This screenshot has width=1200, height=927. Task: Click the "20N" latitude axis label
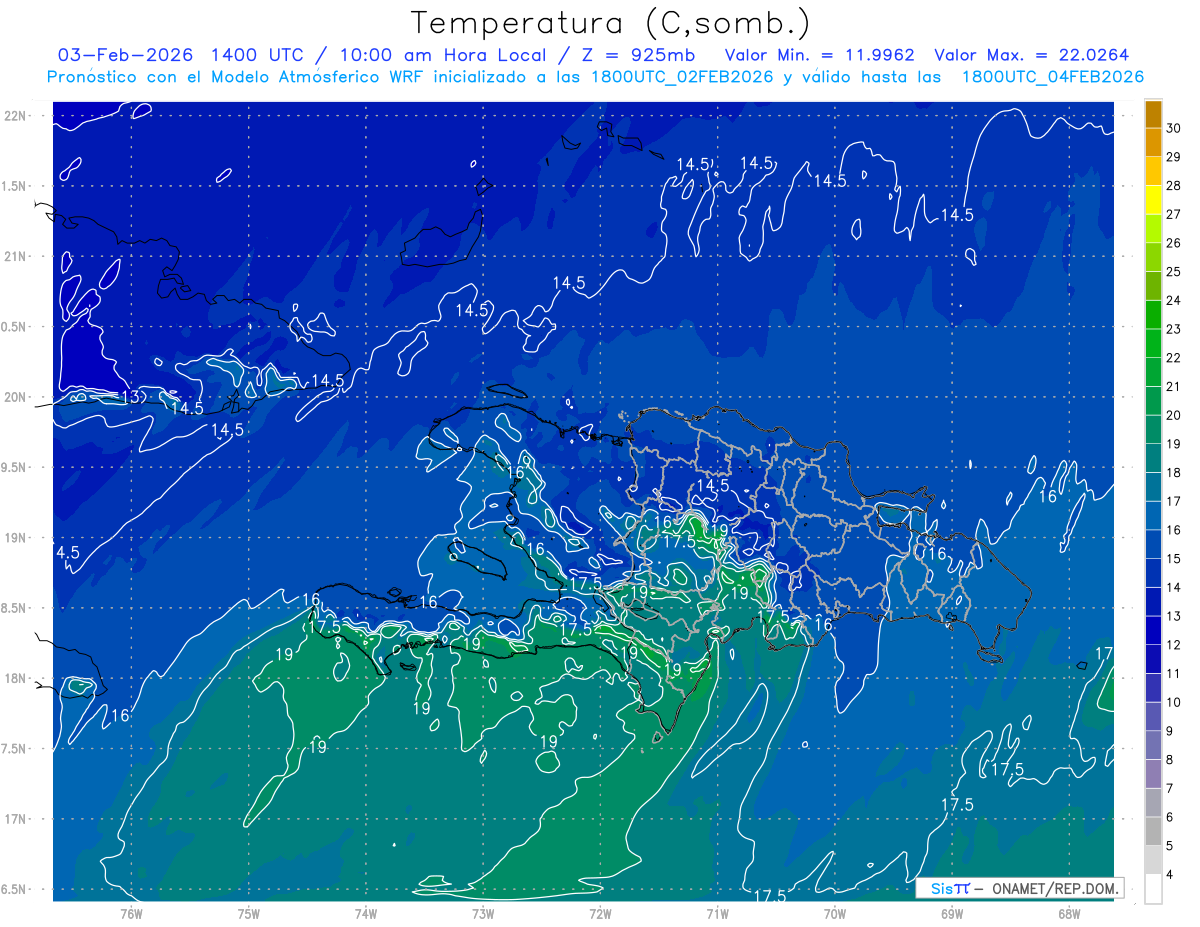coord(15,398)
